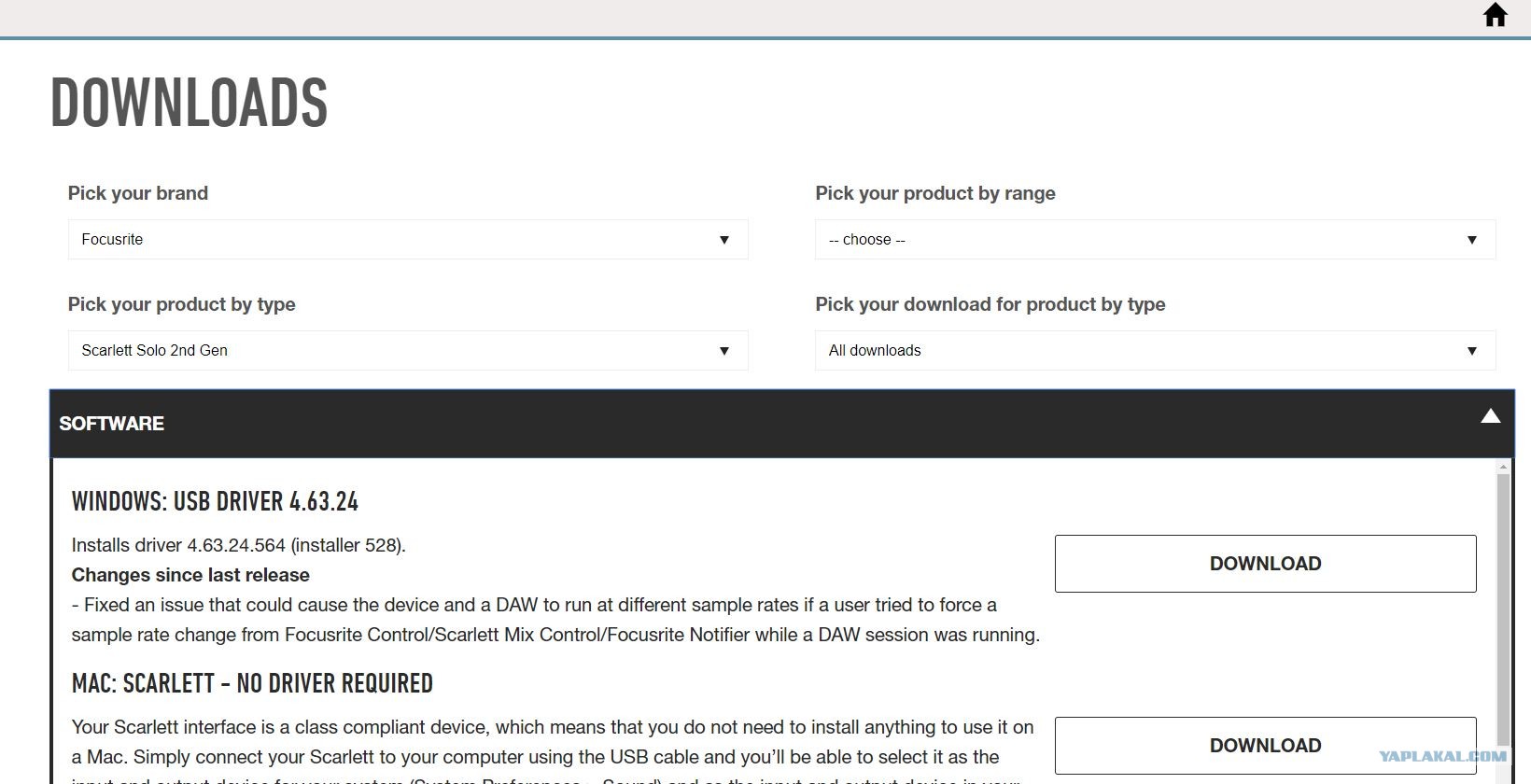Download the Windows USB Driver 4.63.24
This screenshot has height=784, width=1531.
(1265, 564)
